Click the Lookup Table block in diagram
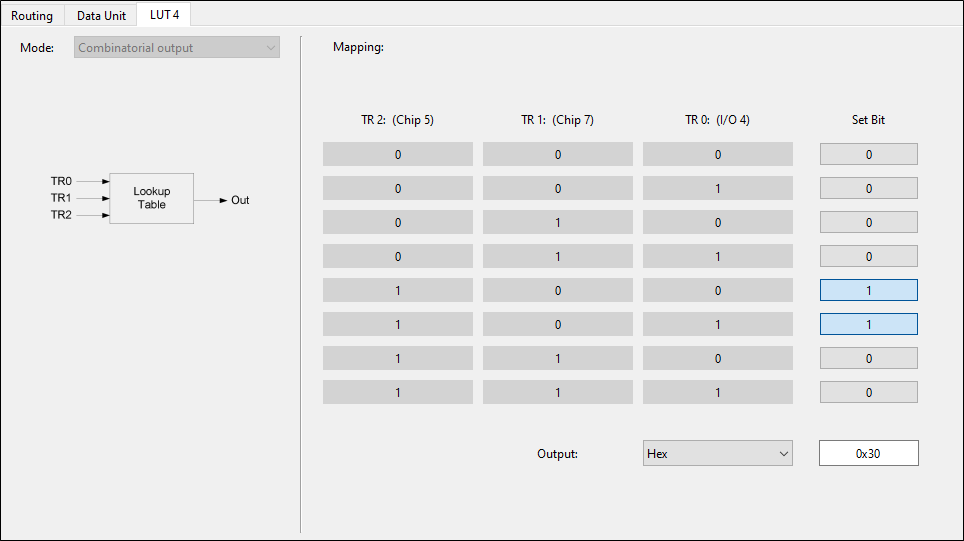The image size is (964, 541). coord(151,198)
